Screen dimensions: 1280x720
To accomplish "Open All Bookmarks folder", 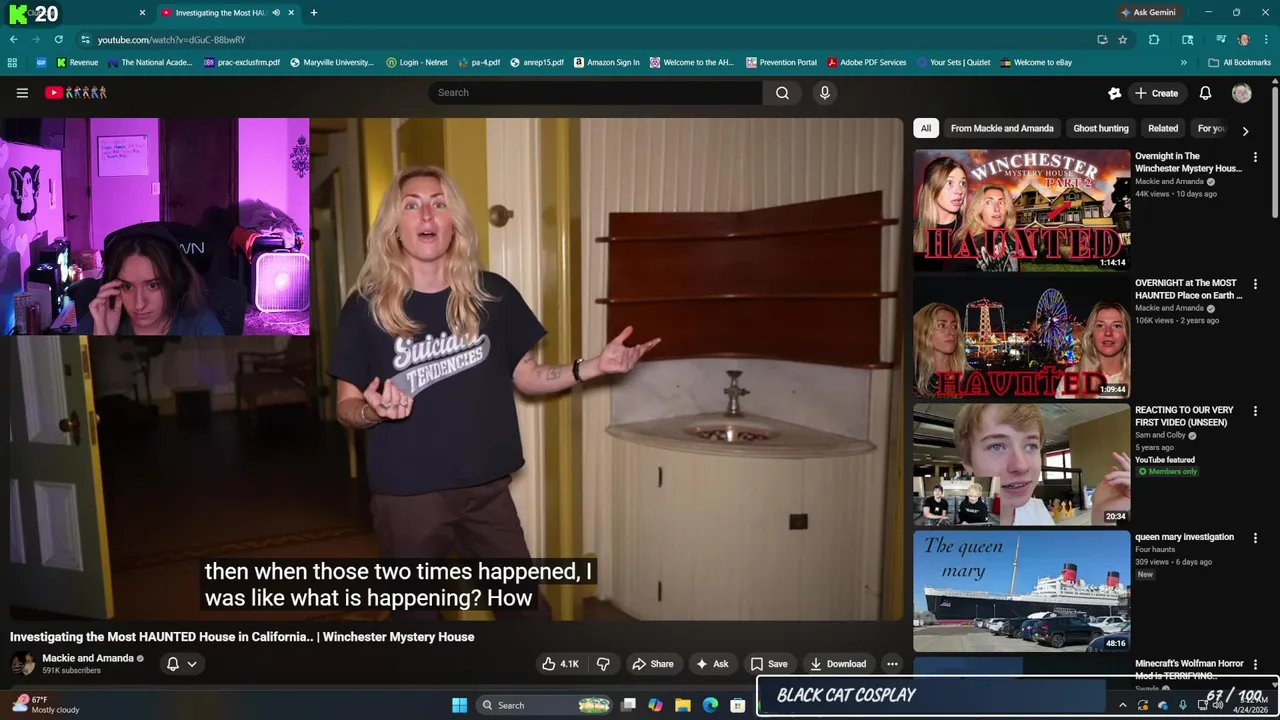I will coord(1239,62).
